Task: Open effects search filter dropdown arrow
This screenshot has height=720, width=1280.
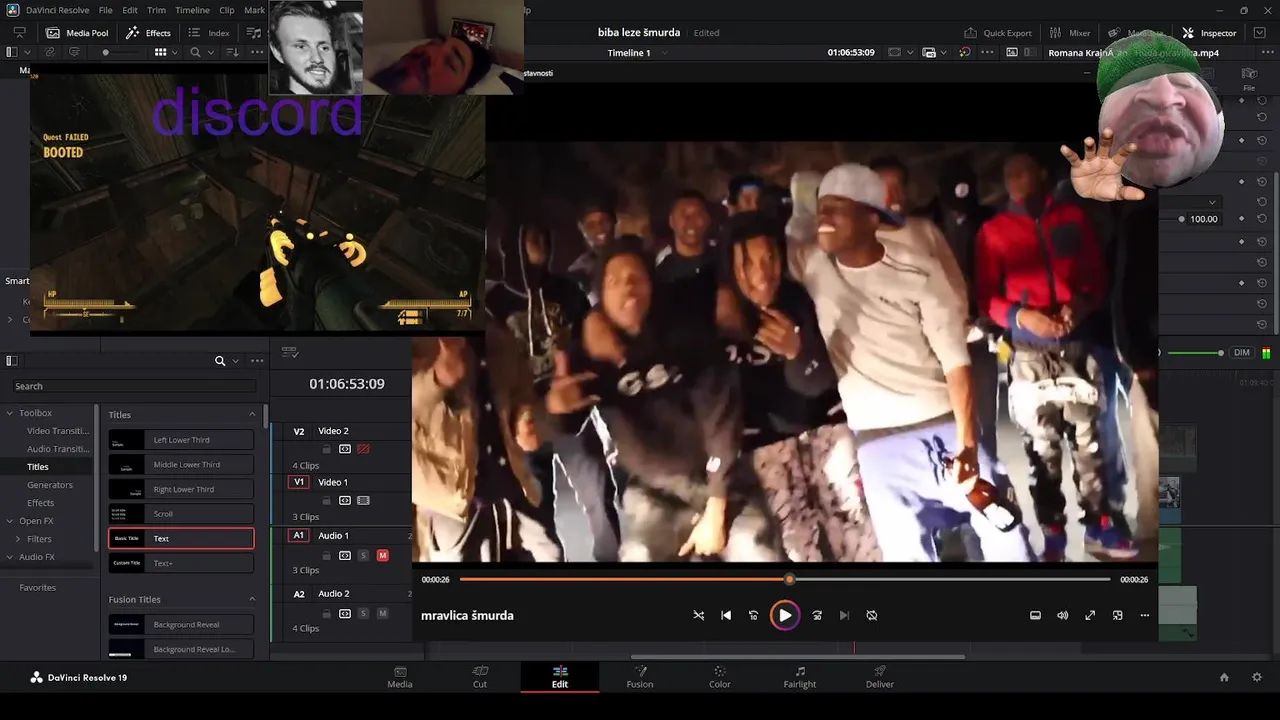Action: pos(236,361)
